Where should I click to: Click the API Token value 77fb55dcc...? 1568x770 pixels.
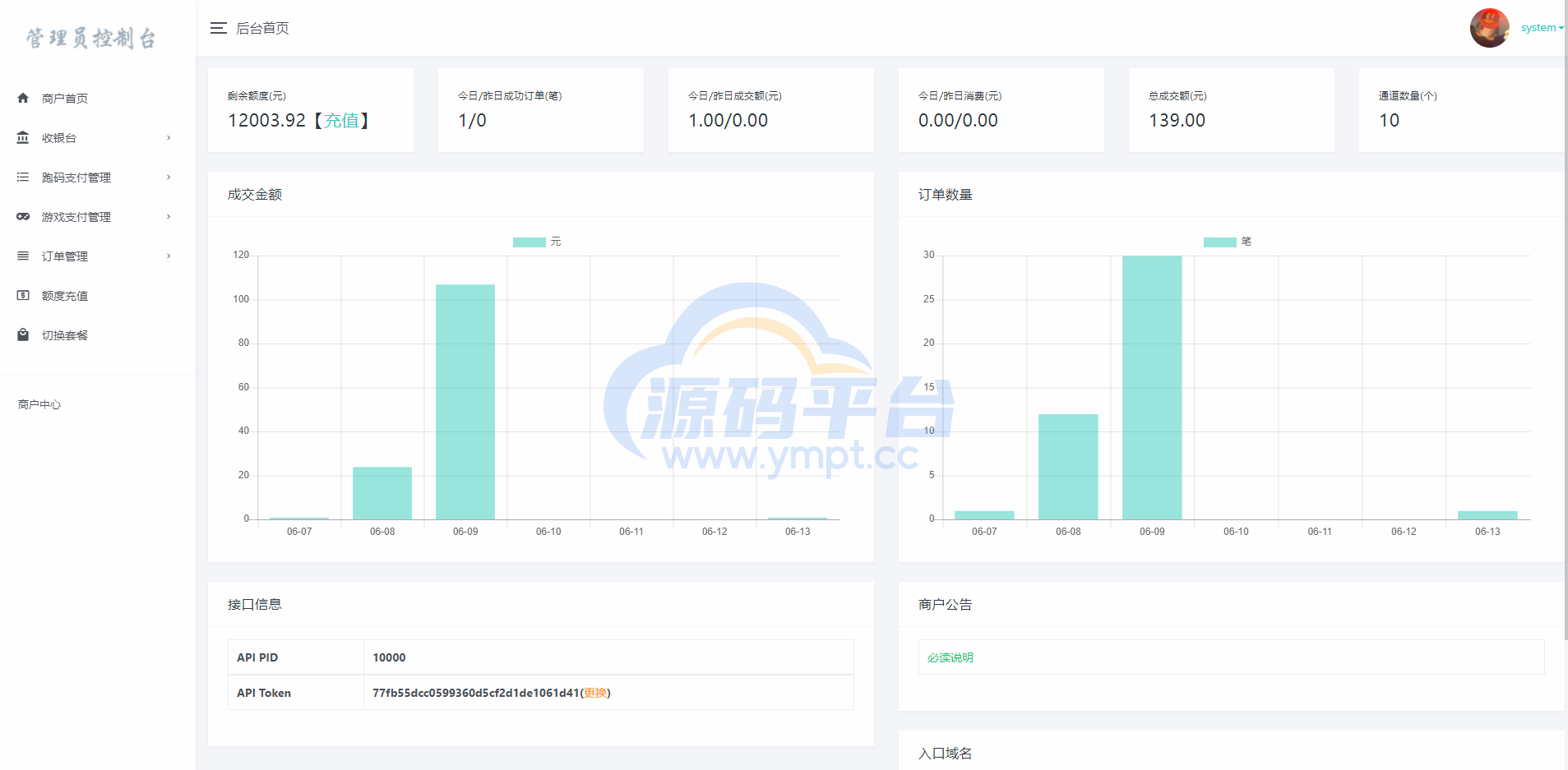pyautogui.click(x=476, y=693)
